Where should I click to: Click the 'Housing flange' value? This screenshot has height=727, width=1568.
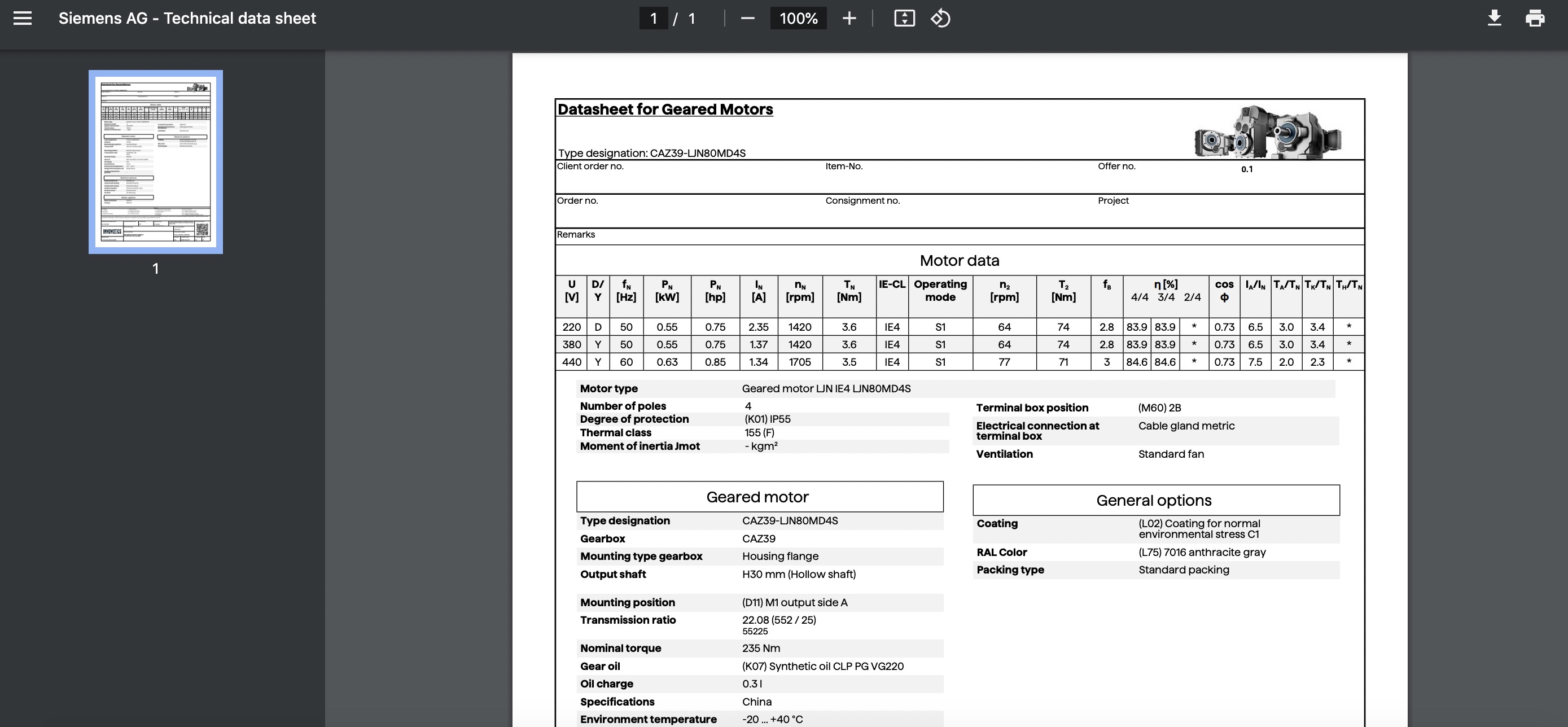point(779,556)
